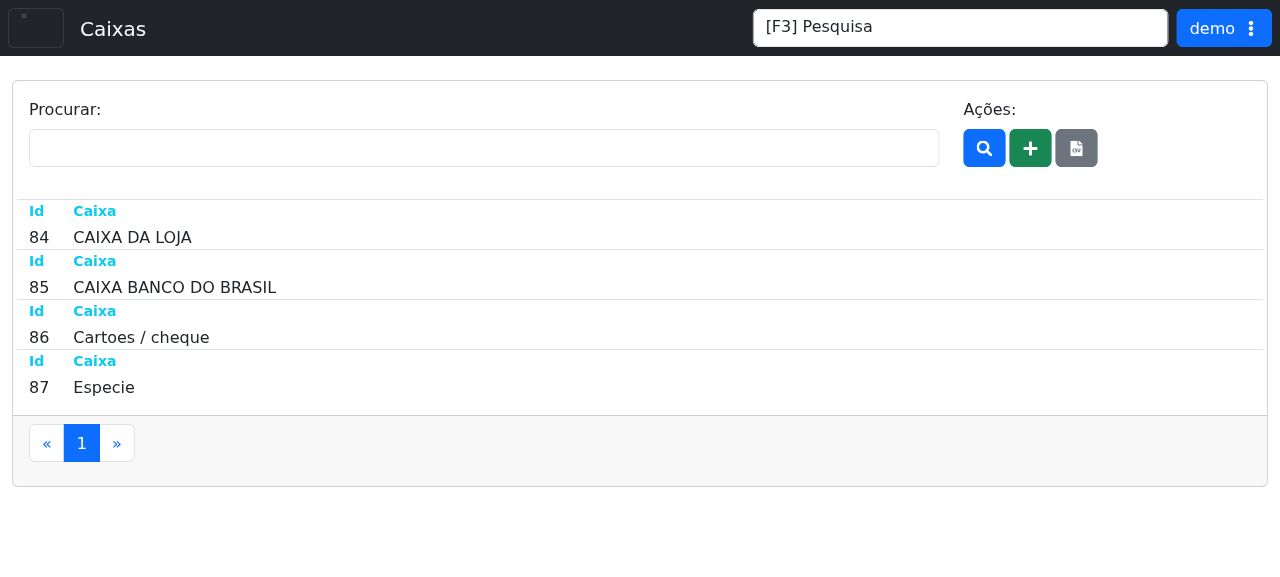Click the blue search magnifier button
This screenshot has width=1280, height=577.
point(984,148)
